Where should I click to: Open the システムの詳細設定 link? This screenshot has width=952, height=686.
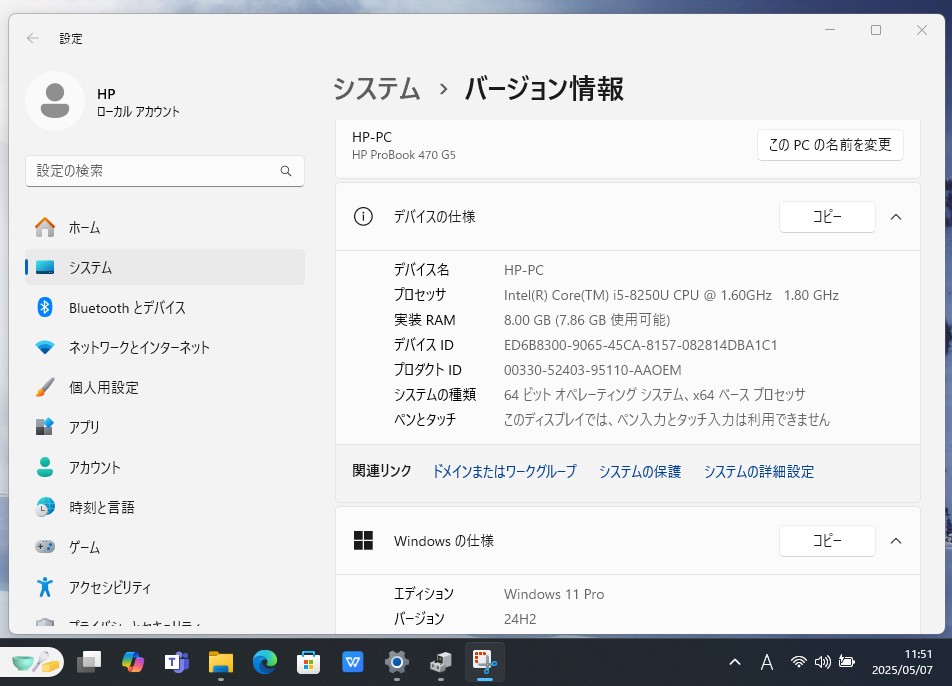click(x=759, y=471)
